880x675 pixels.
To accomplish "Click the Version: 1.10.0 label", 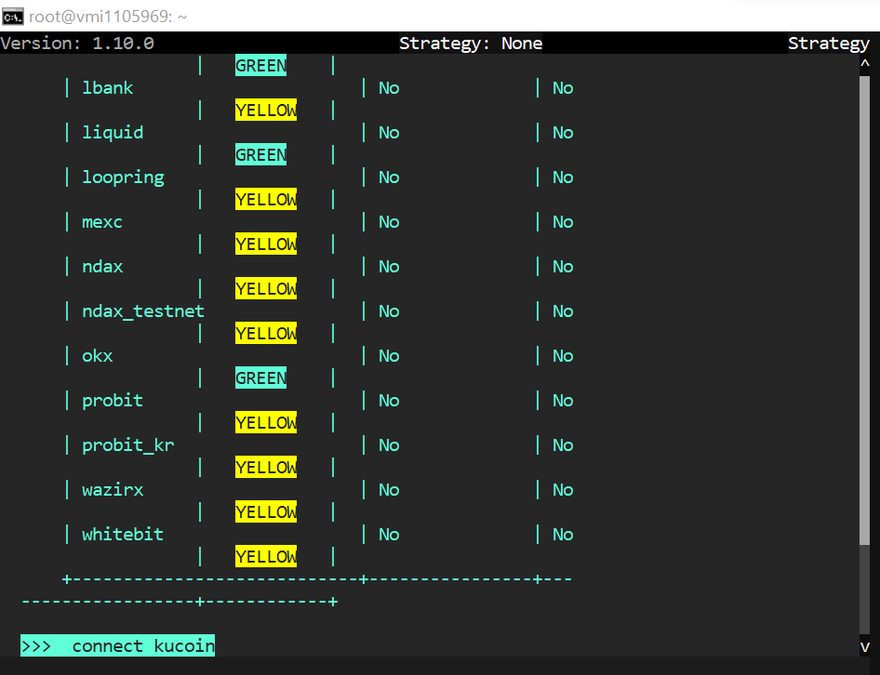I will click(x=77, y=43).
